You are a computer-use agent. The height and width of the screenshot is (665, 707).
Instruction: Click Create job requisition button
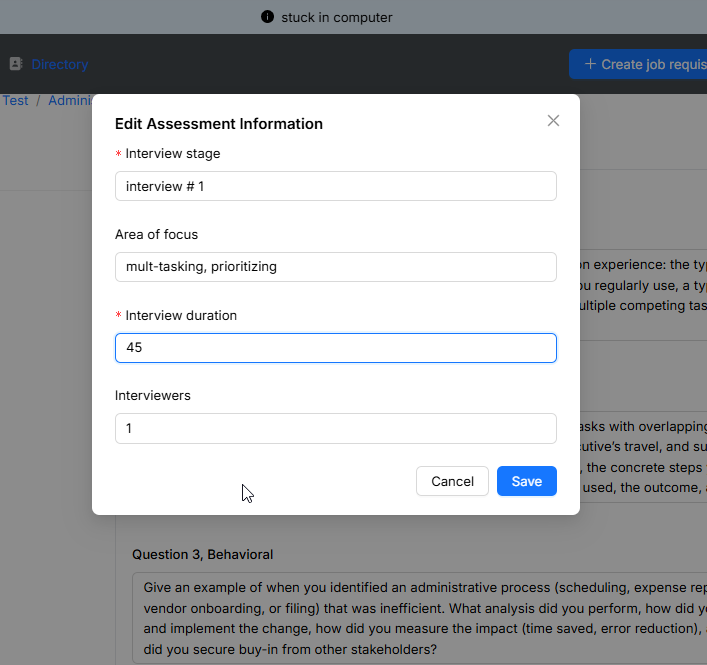(x=638, y=64)
